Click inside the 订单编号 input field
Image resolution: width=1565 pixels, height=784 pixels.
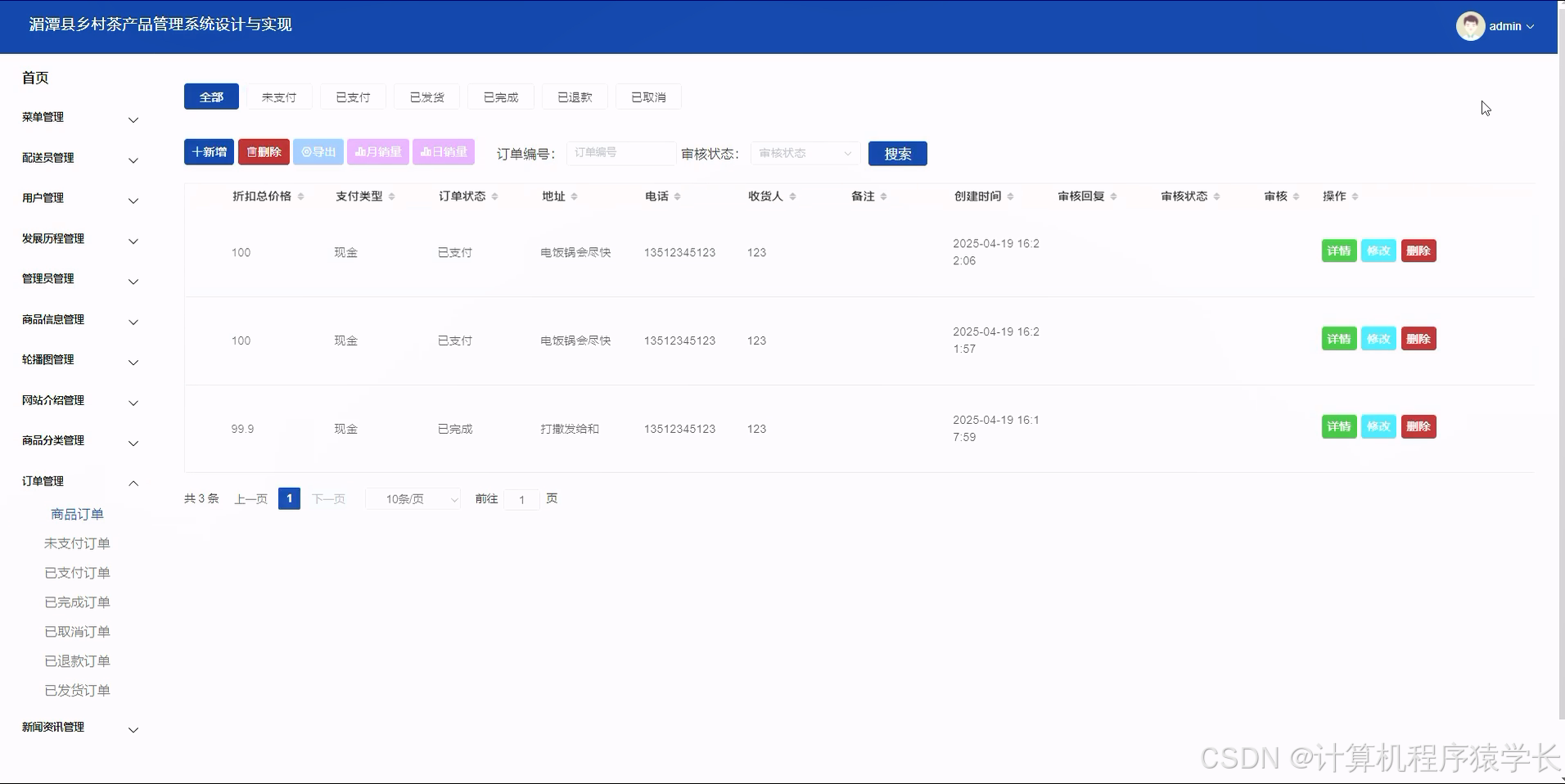click(620, 153)
